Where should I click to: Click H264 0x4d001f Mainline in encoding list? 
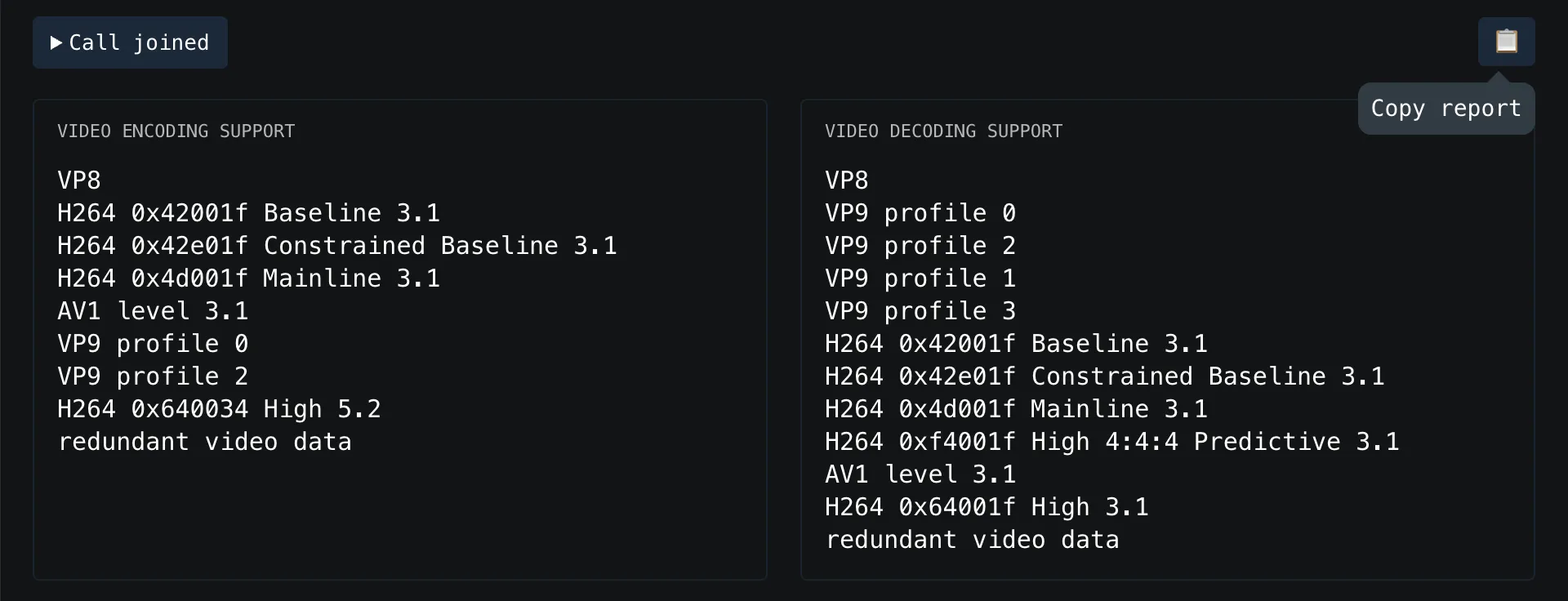coord(248,278)
